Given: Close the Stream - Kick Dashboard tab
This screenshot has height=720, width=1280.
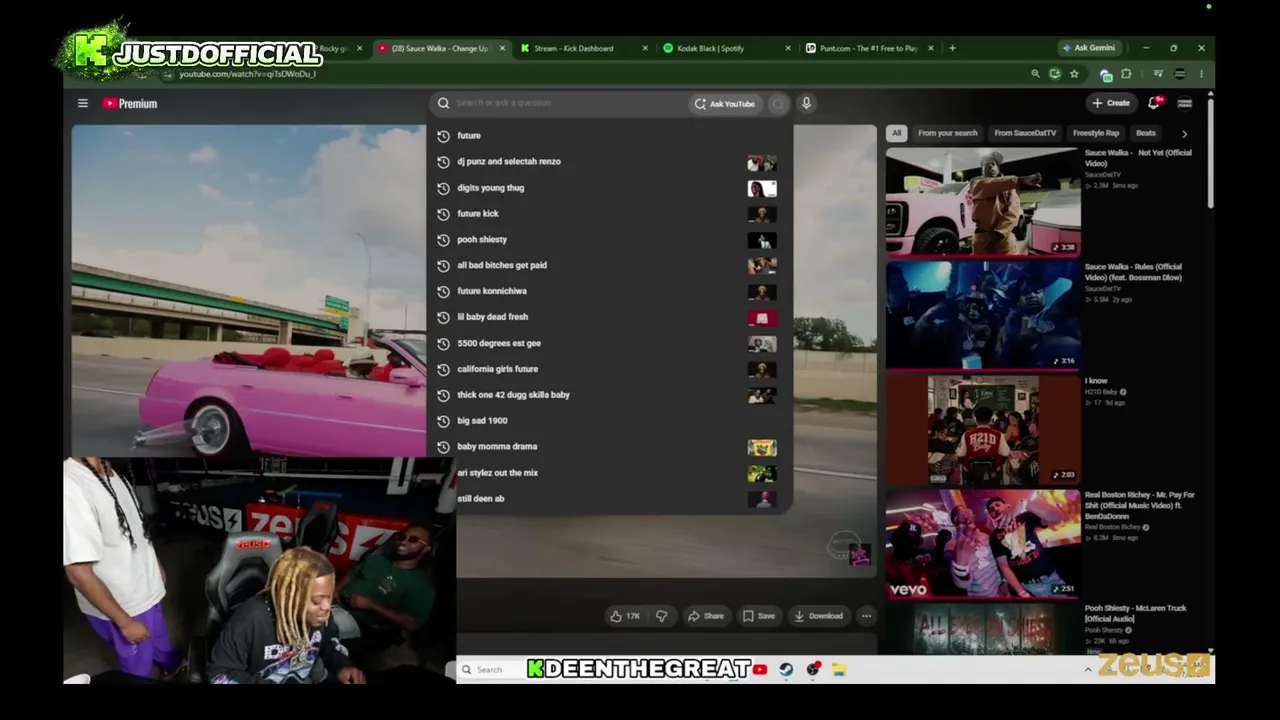Looking at the screenshot, I should (x=645, y=48).
